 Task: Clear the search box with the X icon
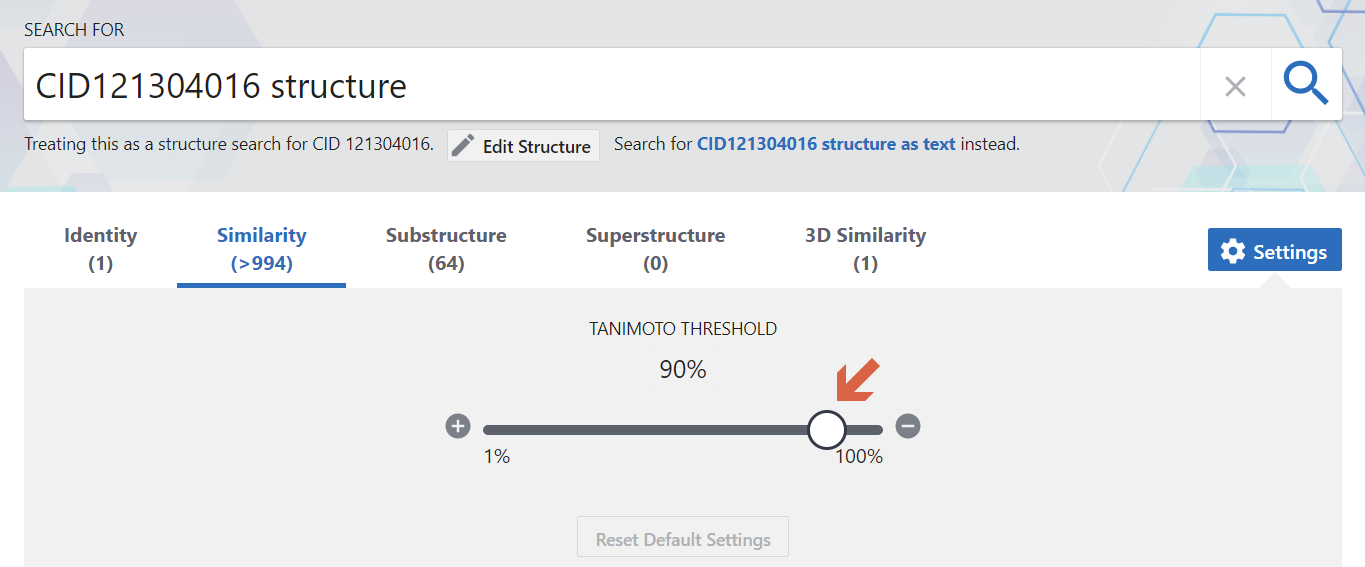pyautogui.click(x=1235, y=86)
